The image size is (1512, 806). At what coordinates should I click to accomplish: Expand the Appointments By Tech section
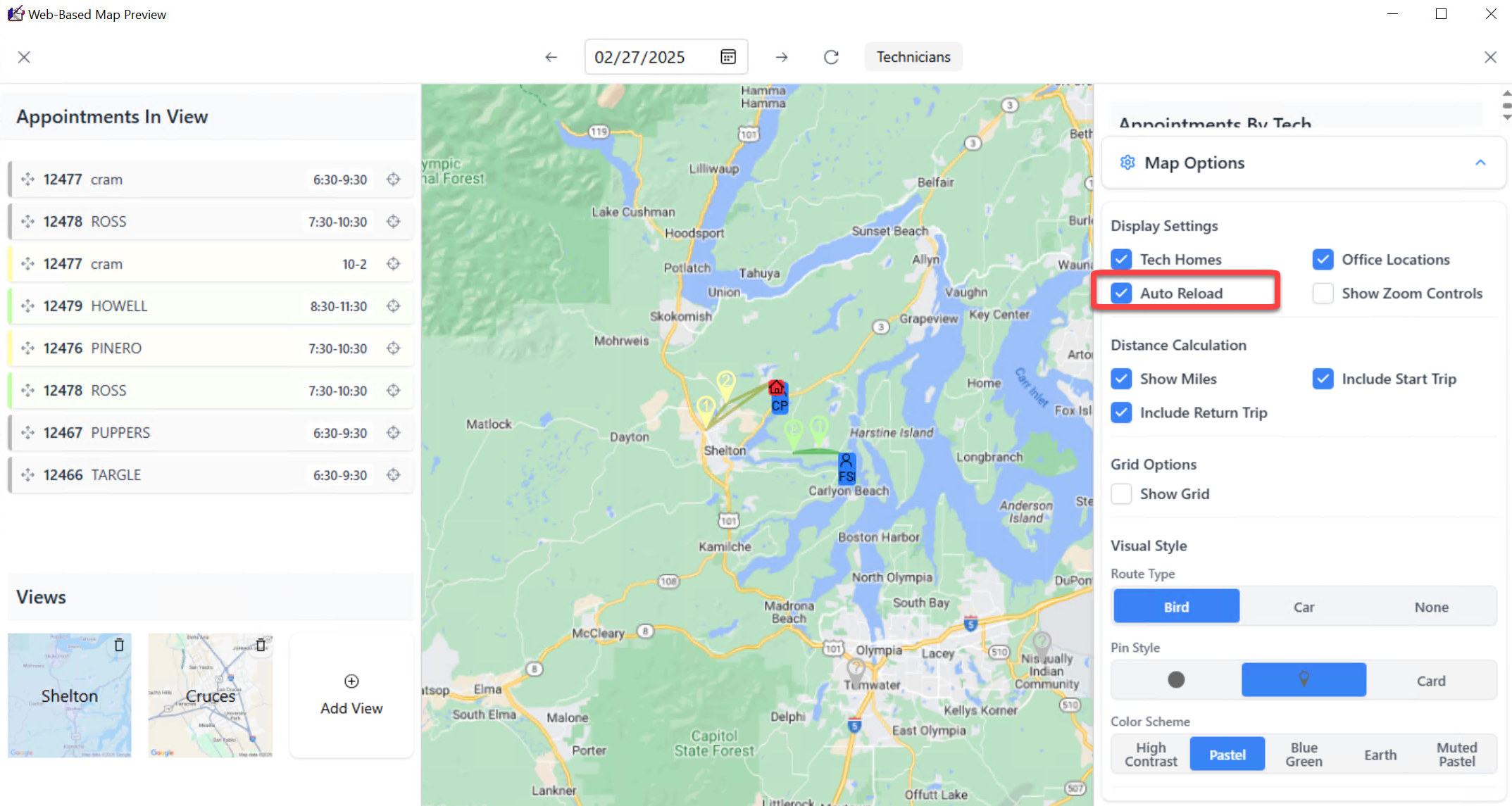click(1214, 122)
